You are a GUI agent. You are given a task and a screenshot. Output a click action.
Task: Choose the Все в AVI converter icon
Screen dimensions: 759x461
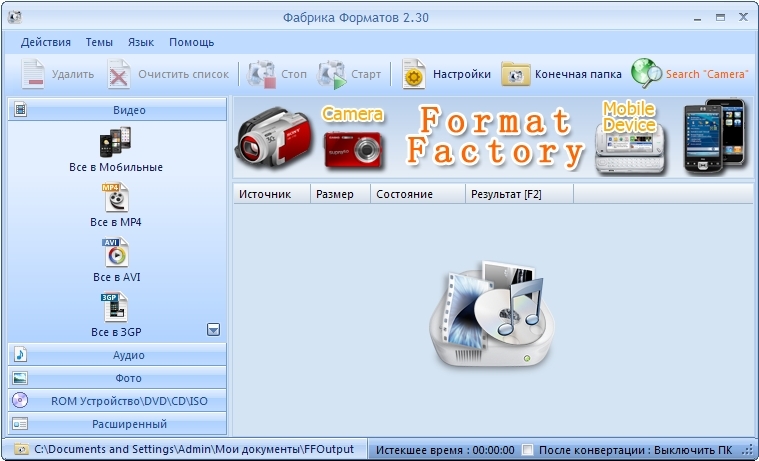(116, 253)
